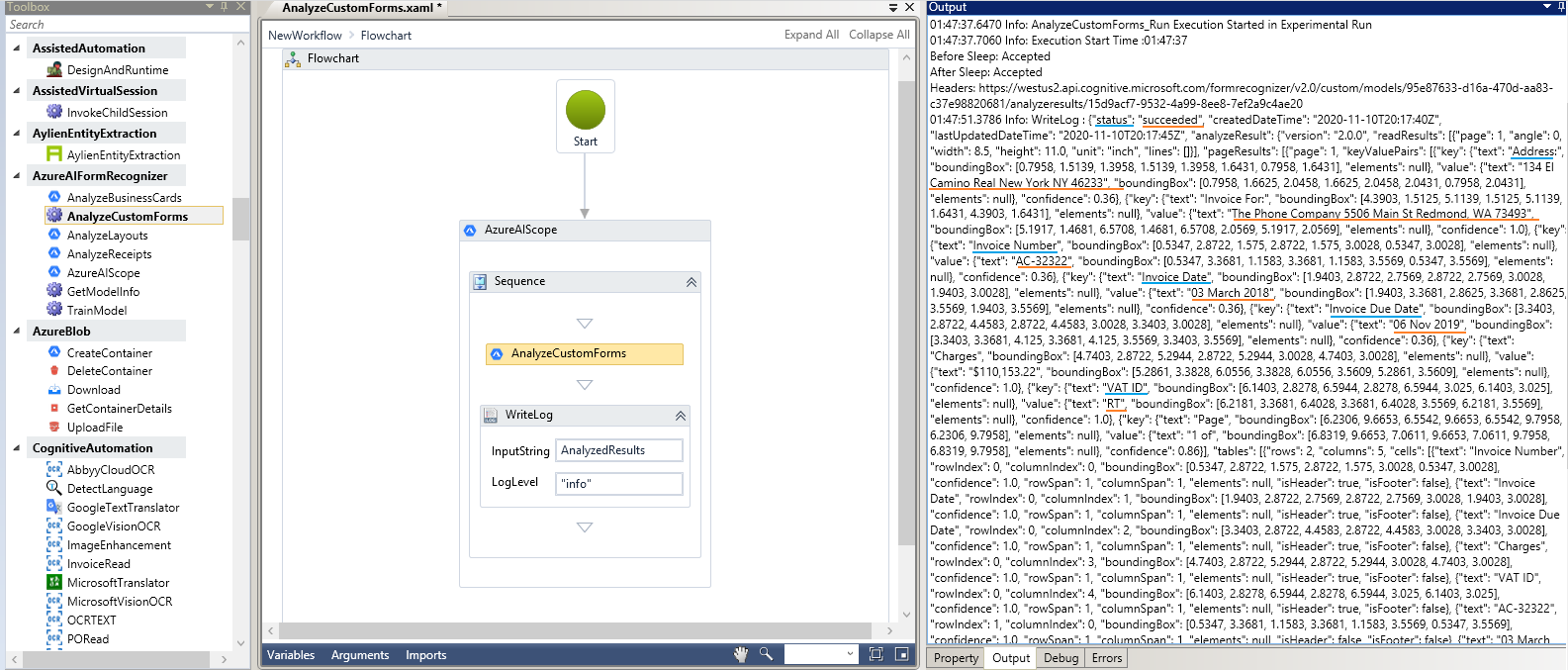The height and width of the screenshot is (670, 1568).
Task: Click the DeleteContainer activity icon
Action: pos(54,371)
